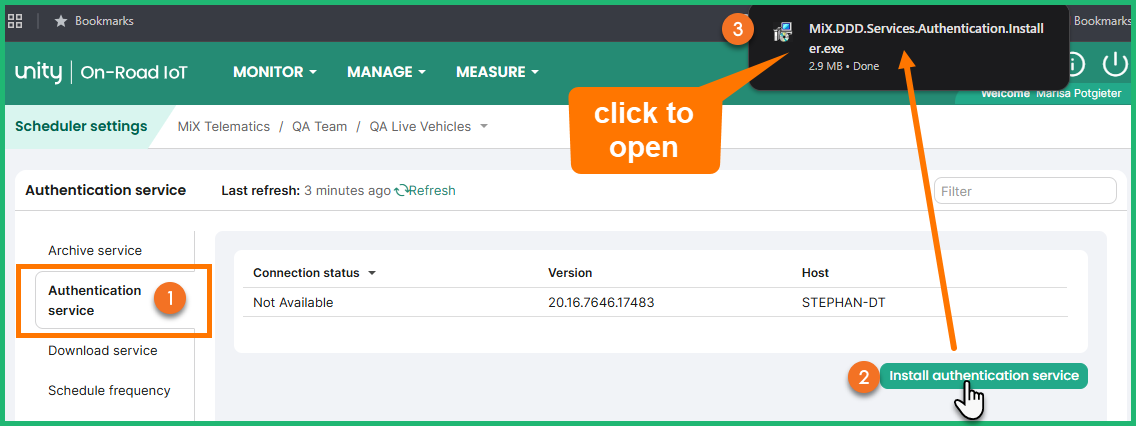The height and width of the screenshot is (426, 1136).
Task: Click the Refresh link text
Action: 433,191
